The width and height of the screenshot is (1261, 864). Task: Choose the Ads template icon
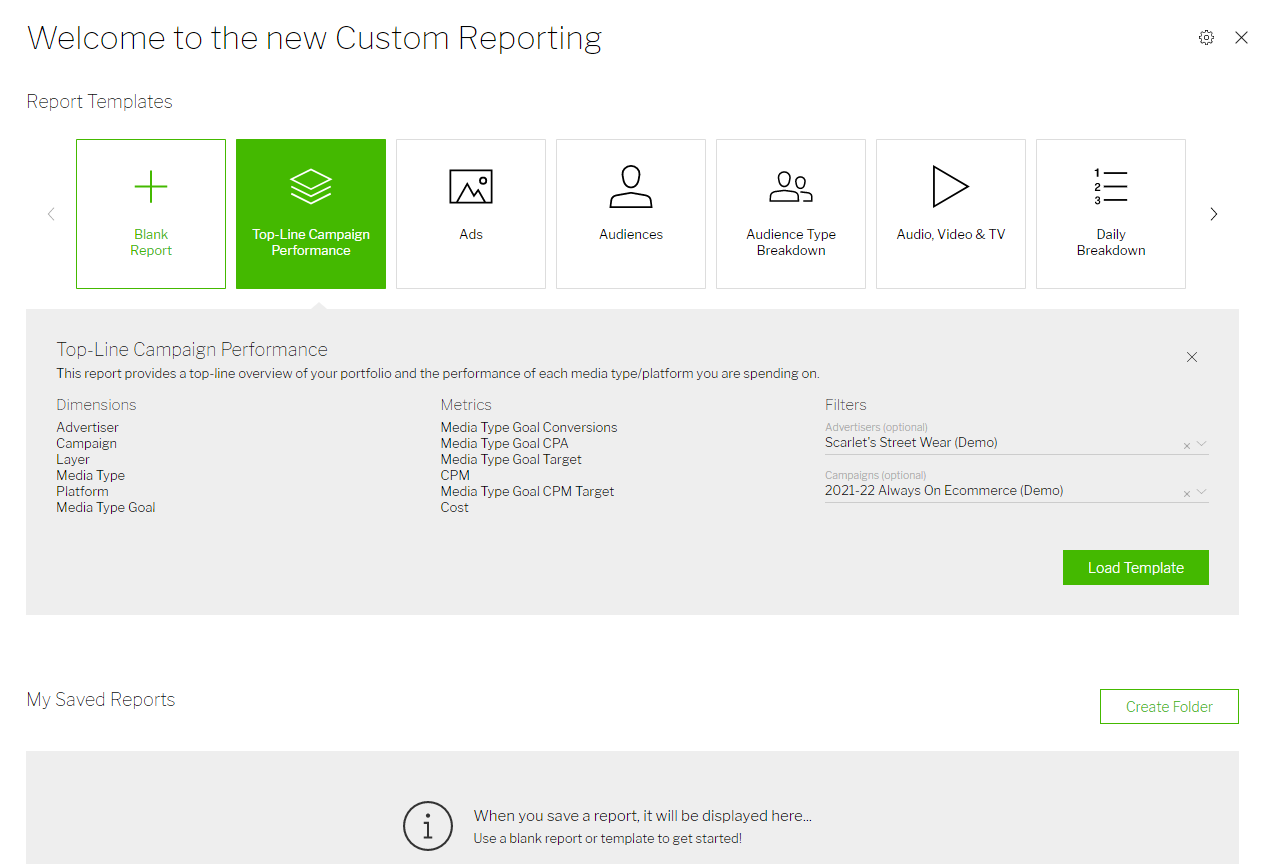coord(471,188)
